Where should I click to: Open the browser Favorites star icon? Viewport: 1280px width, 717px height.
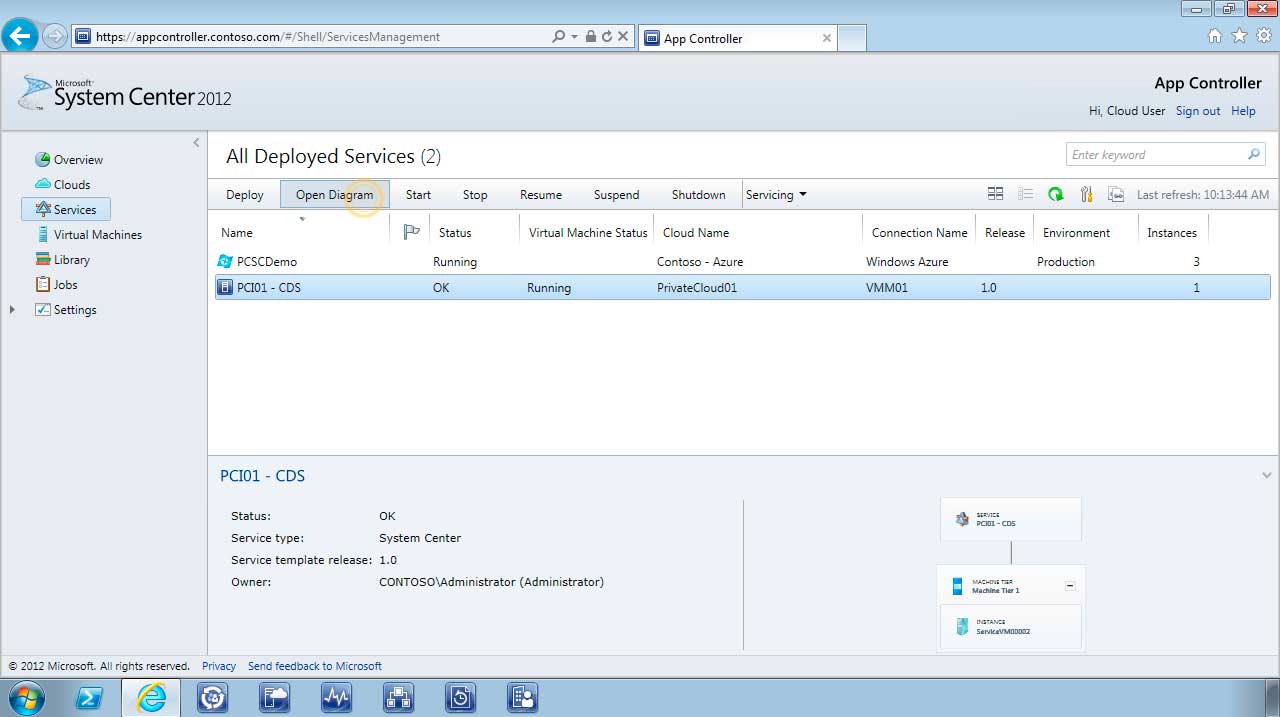pos(1239,36)
